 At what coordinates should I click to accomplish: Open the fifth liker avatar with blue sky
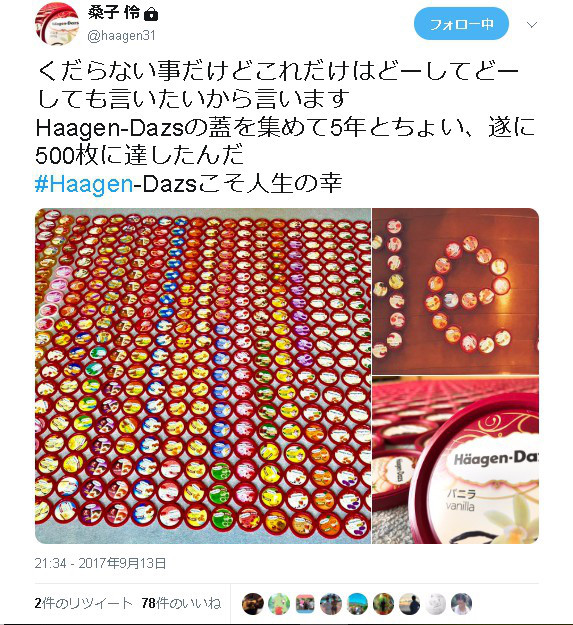(x=357, y=603)
